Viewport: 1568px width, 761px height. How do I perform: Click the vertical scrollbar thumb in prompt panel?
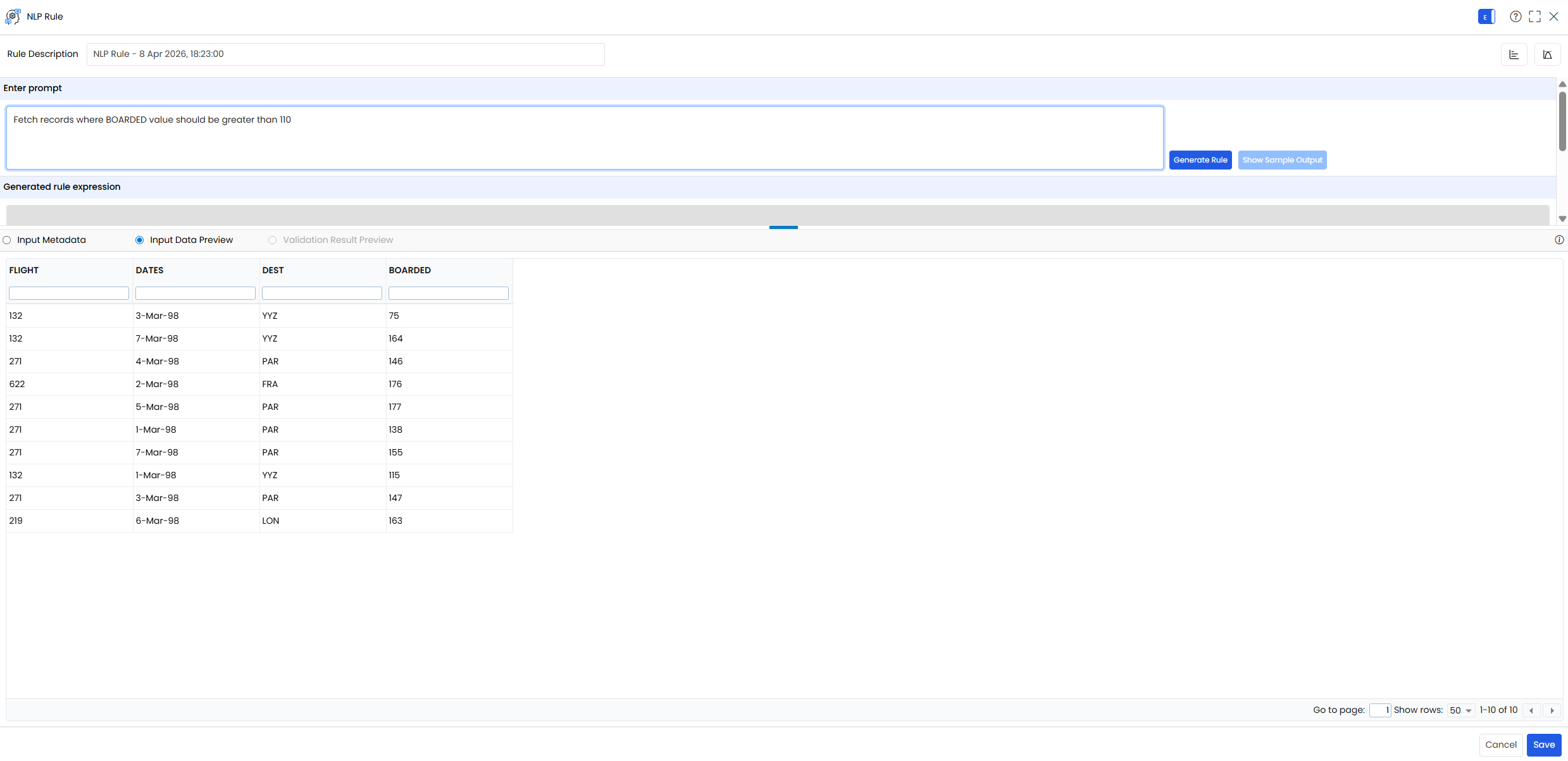(x=1562, y=121)
